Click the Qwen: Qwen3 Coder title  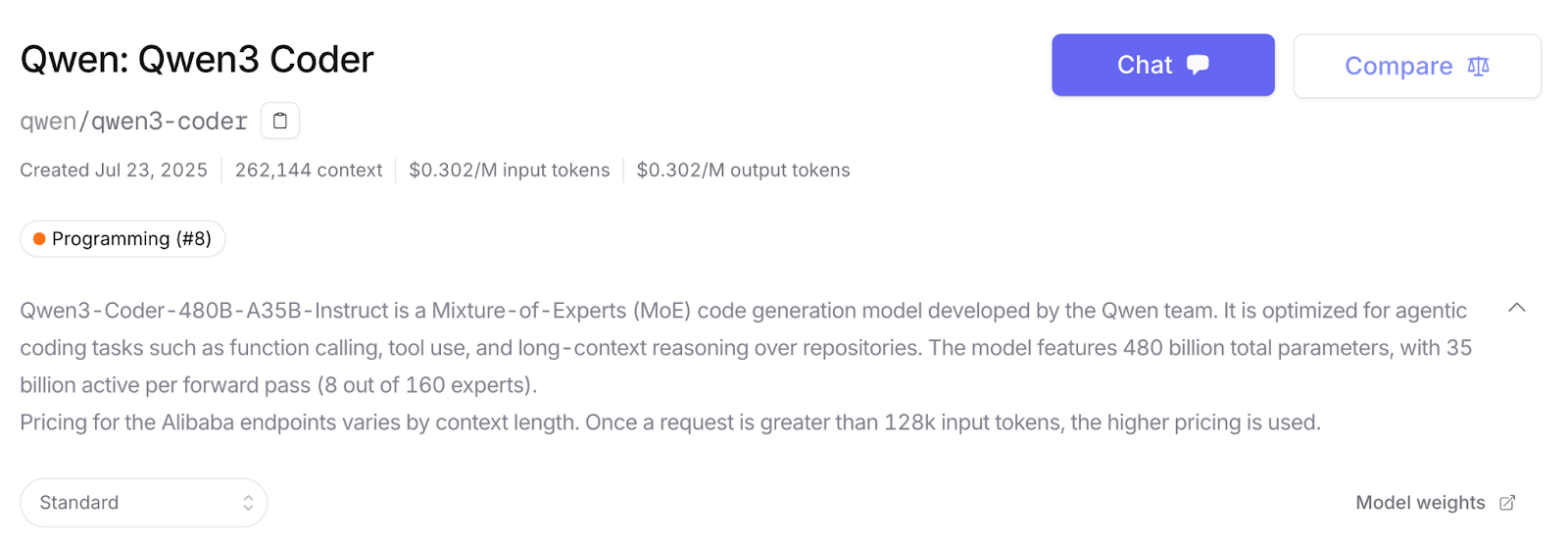(x=197, y=60)
